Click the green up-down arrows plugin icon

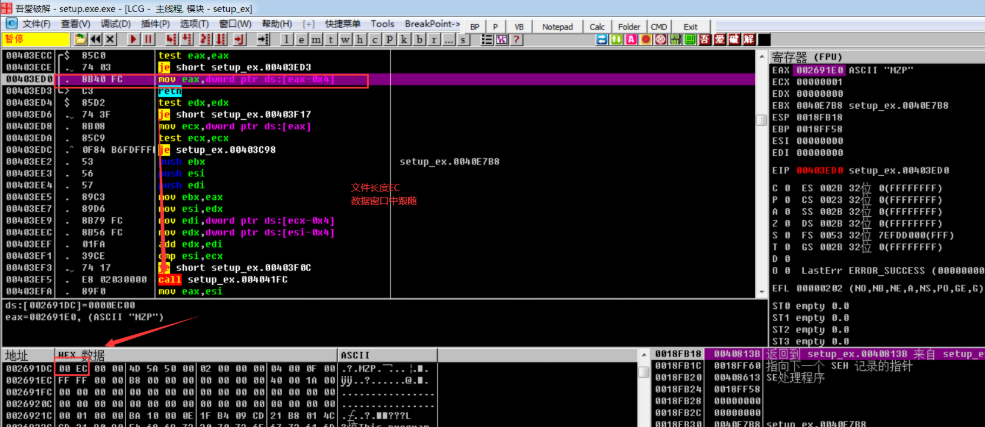[616, 39]
